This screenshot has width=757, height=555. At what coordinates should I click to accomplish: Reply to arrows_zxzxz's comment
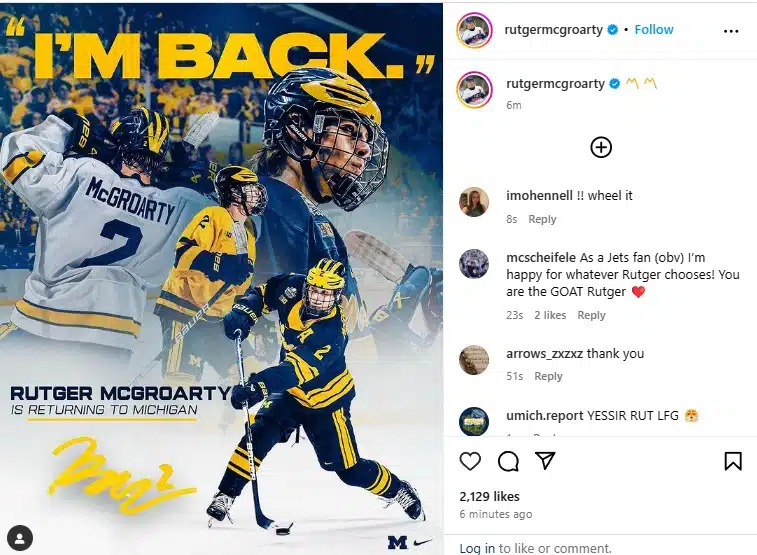pyautogui.click(x=548, y=376)
